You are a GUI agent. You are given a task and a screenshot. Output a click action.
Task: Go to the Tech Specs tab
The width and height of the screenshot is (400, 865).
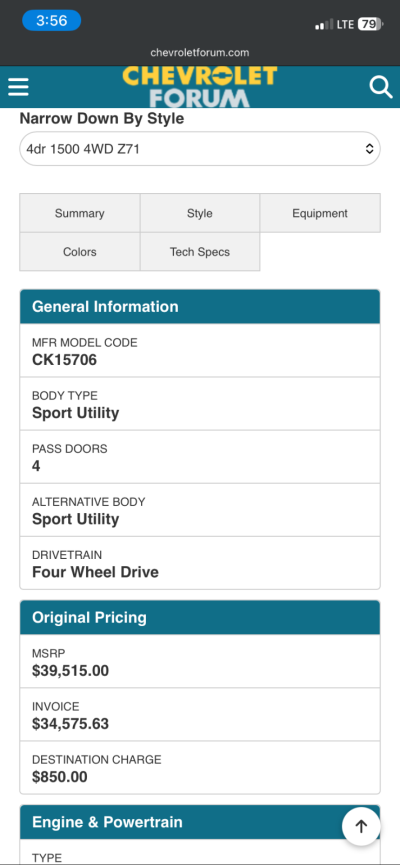tap(200, 252)
